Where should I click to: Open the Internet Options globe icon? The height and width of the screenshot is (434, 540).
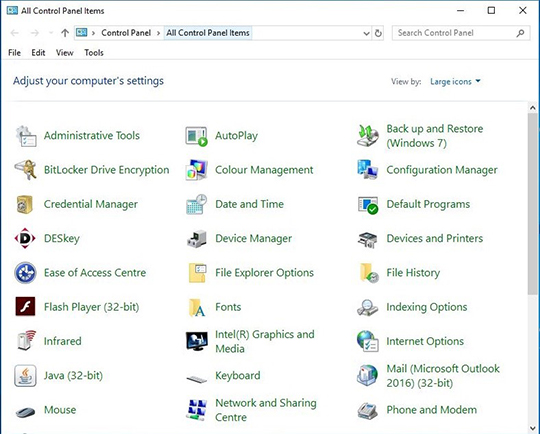pyautogui.click(x=368, y=341)
